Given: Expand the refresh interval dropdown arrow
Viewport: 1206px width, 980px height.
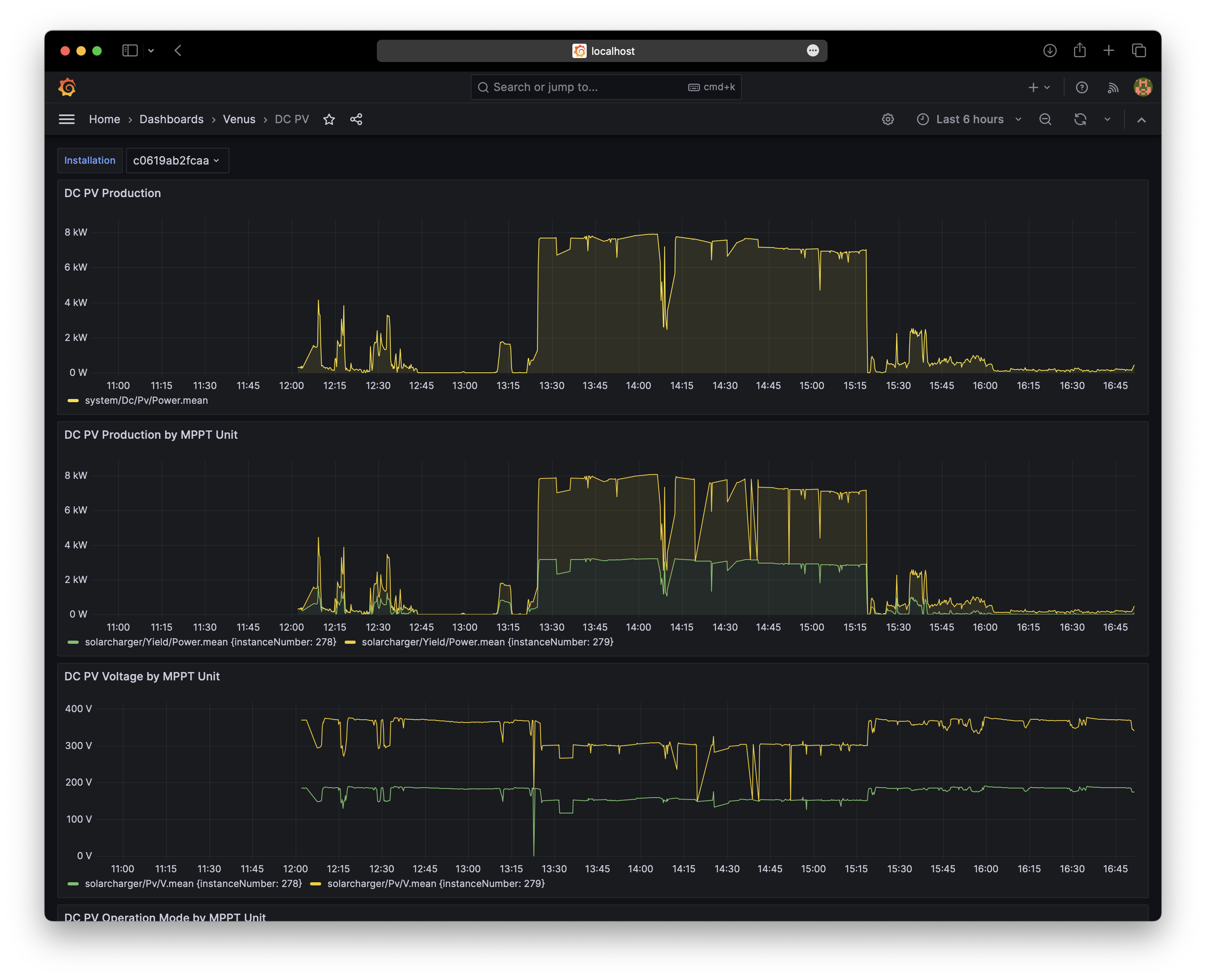Looking at the screenshot, I should 1107,119.
